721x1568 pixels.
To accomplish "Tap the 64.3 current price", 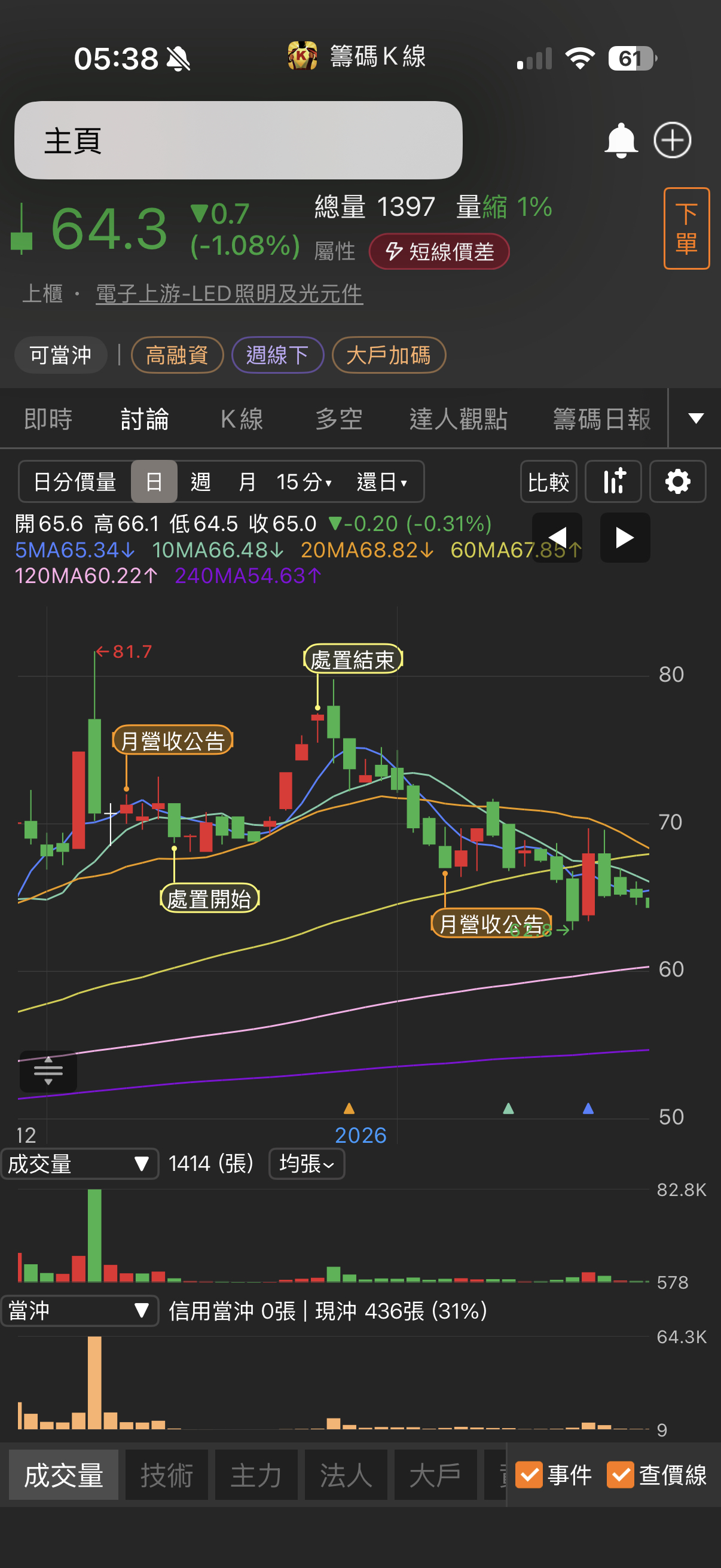I will pyautogui.click(x=109, y=229).
